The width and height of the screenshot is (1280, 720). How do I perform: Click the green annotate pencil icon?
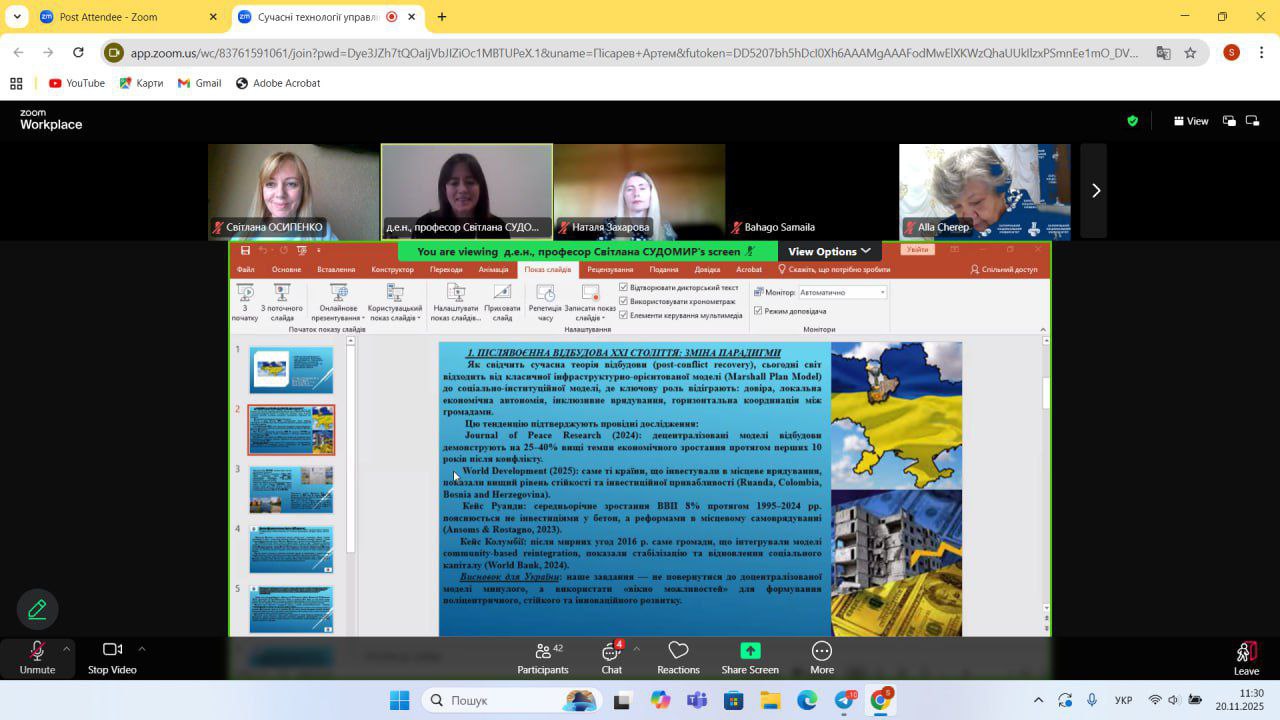point(37,609)
